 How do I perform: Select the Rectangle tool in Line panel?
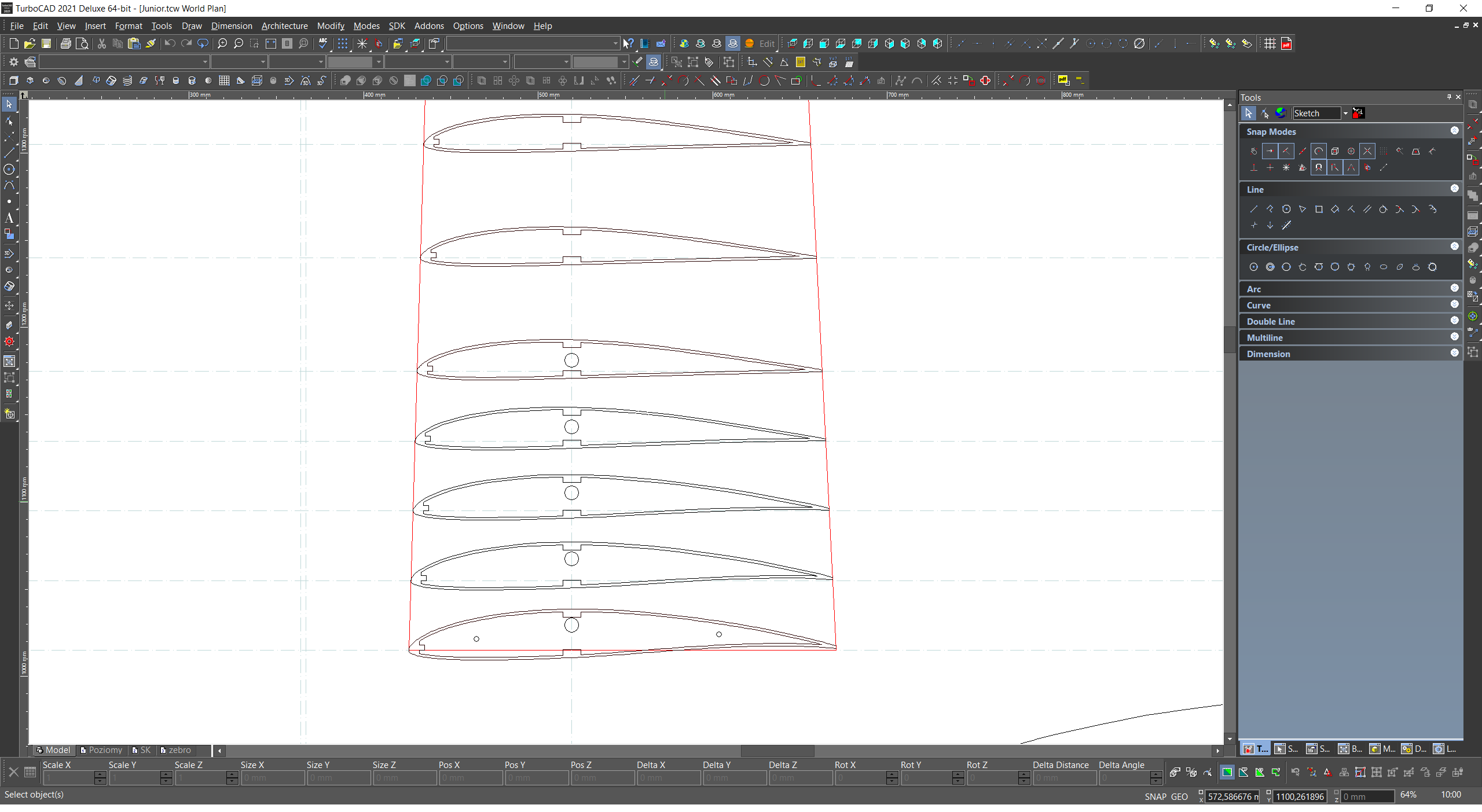click(1319, 210)
